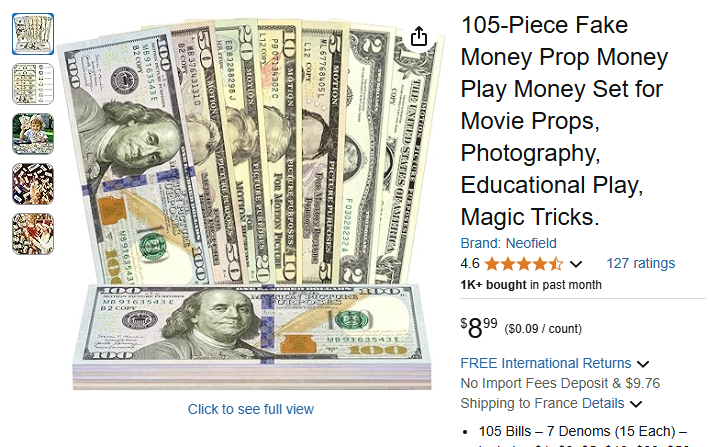
Task: Open the shipping Details link
Action: coord(603,403)
